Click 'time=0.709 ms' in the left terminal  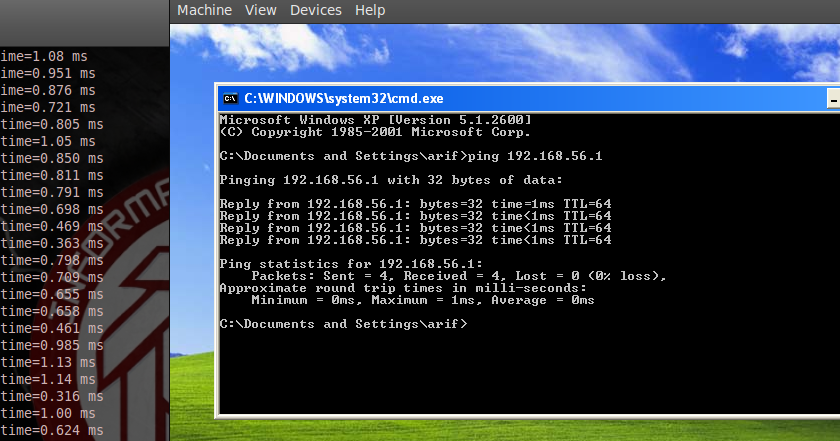[x=52, y=278]
